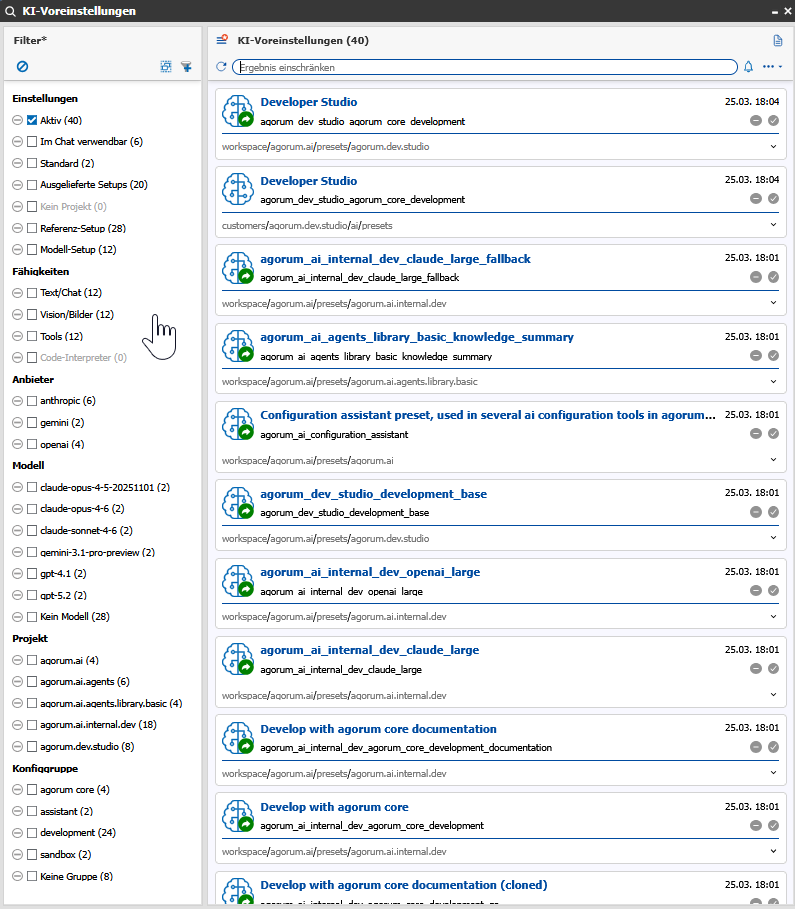Click the list menu icon beside KI-Voreinstellungen title
The height and width of the screenshot is (909, 795).
(x=222, y=41)
